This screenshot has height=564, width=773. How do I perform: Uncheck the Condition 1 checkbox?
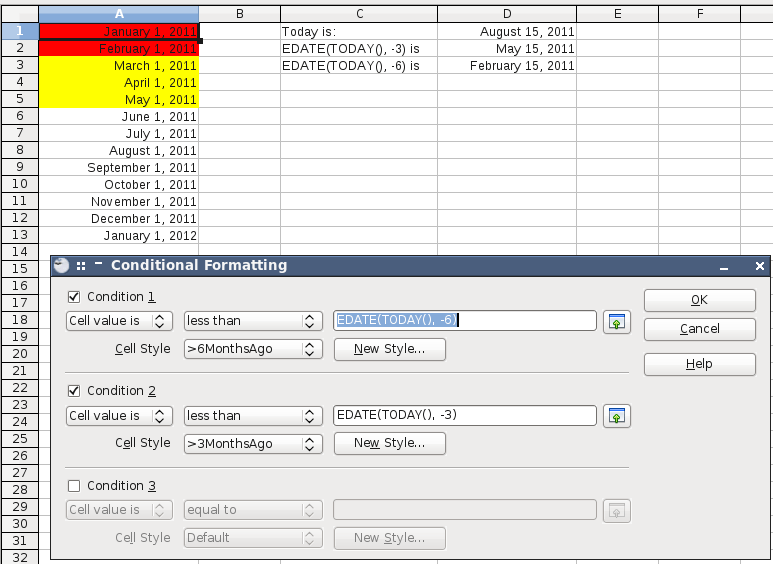click(74, 297)
